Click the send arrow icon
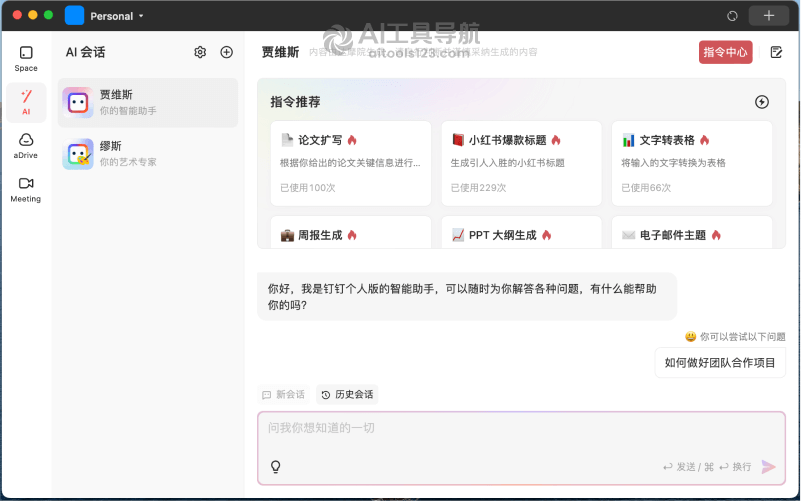 [x=768, y=466]
